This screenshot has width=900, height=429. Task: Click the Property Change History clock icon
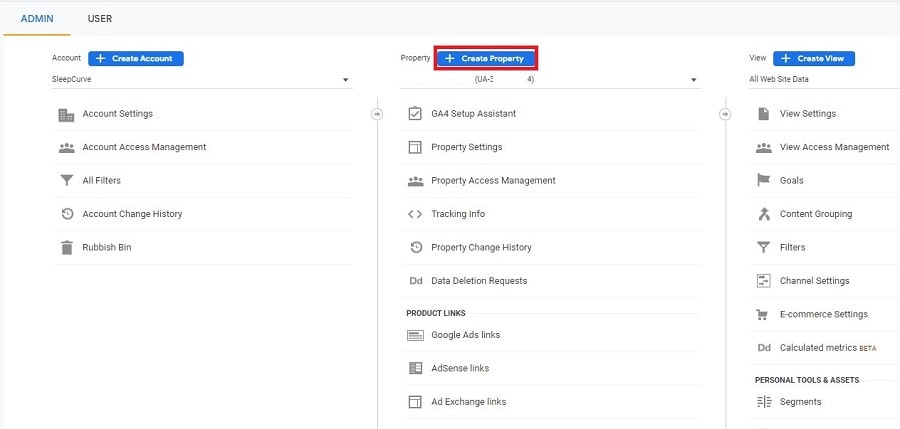[416, 248]
